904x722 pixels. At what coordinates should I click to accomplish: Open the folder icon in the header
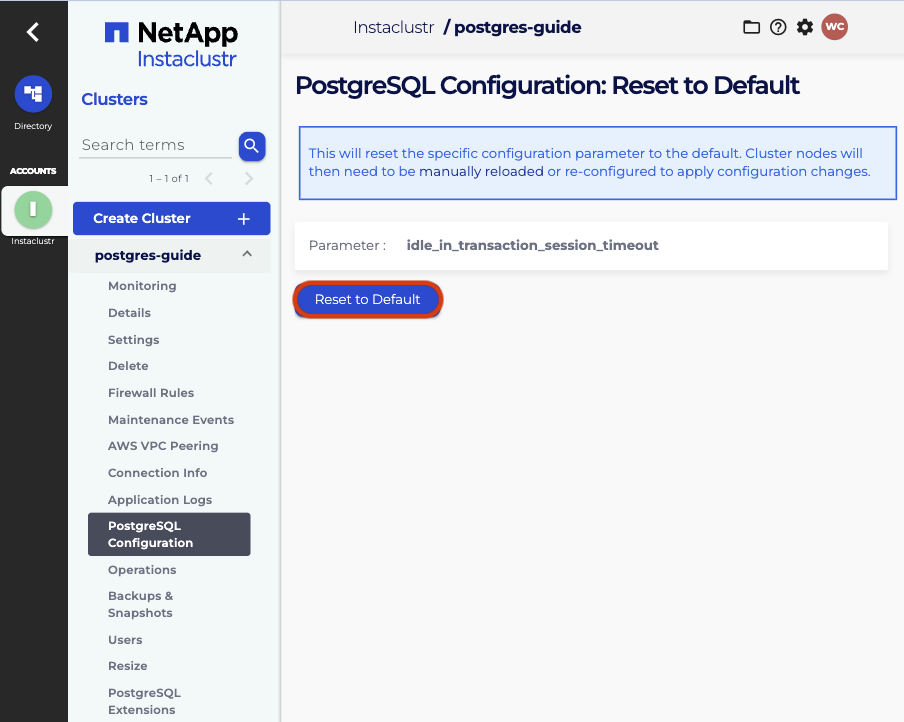(751, 28)
